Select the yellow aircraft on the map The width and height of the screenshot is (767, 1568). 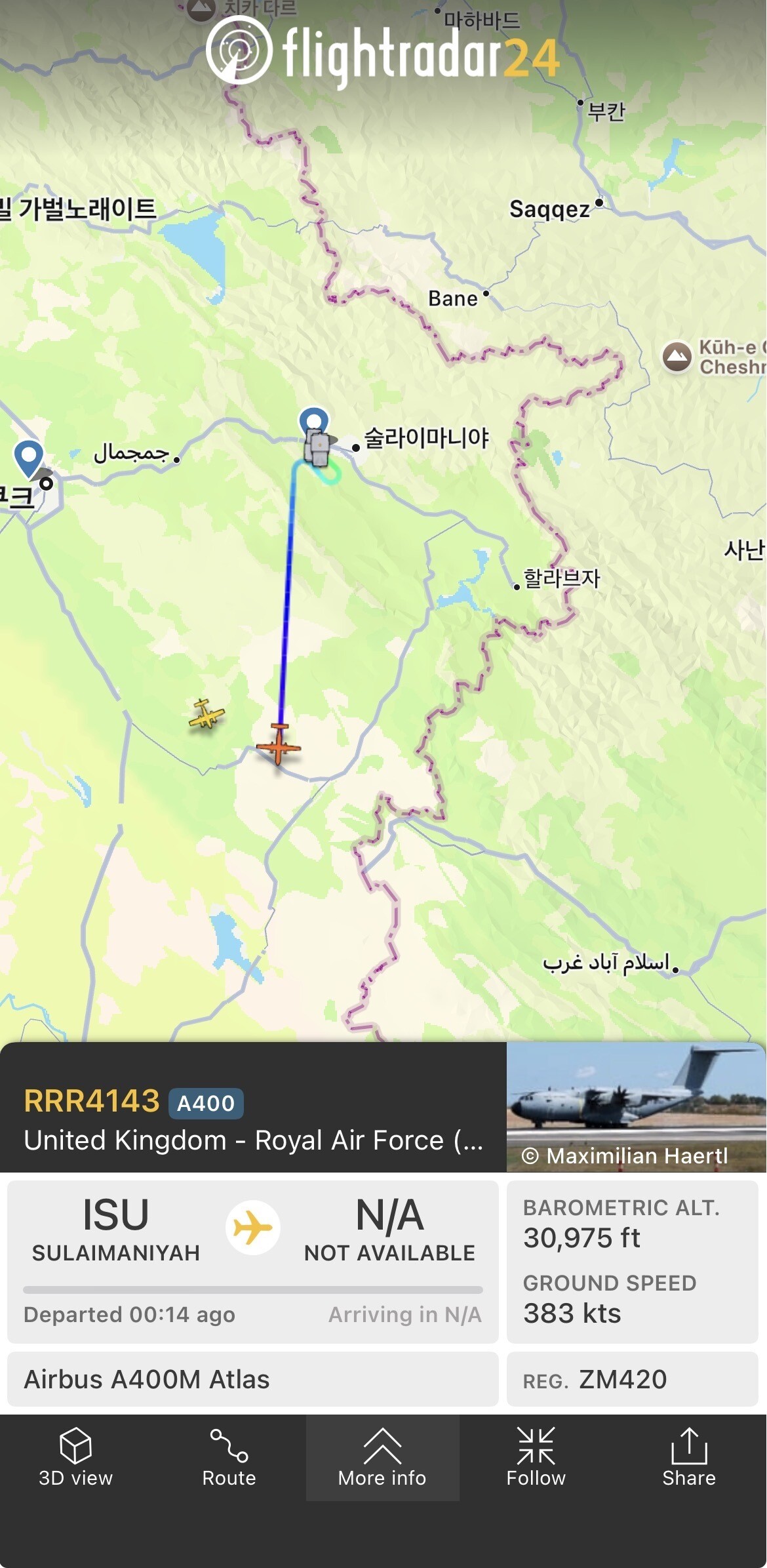[206, 715]
